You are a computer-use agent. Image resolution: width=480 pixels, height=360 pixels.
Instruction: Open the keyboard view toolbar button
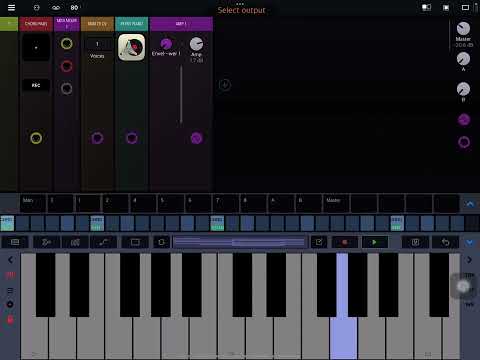(15, 242)
